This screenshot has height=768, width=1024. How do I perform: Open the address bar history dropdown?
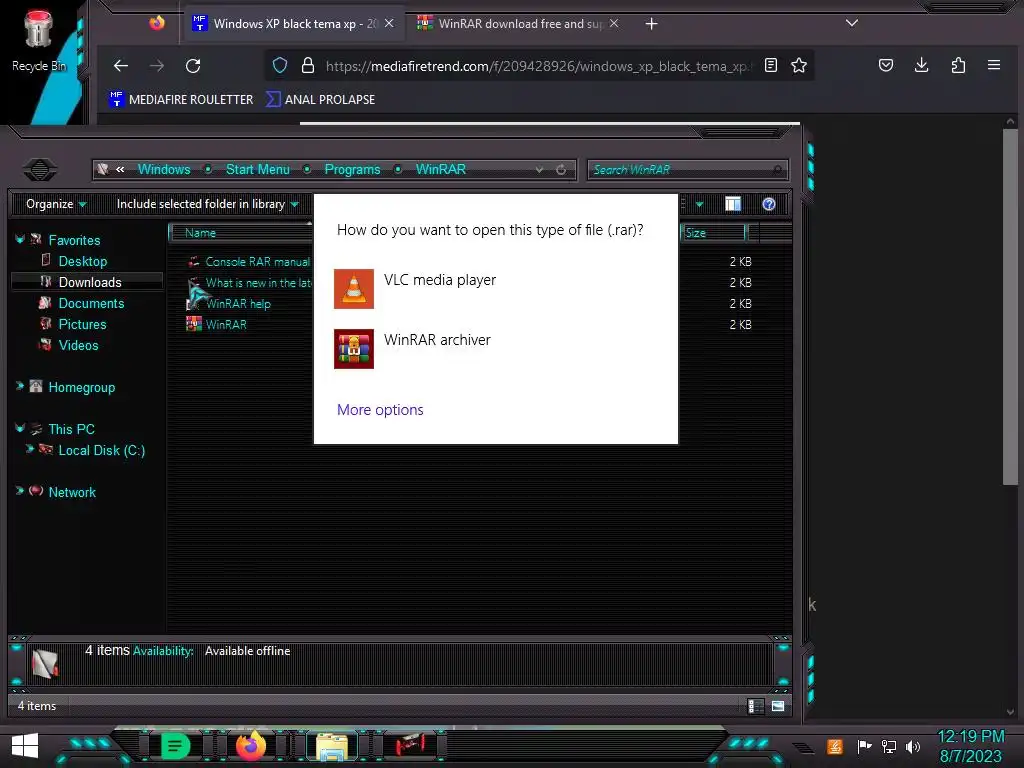pyautogui.click(x=539, y=170)
